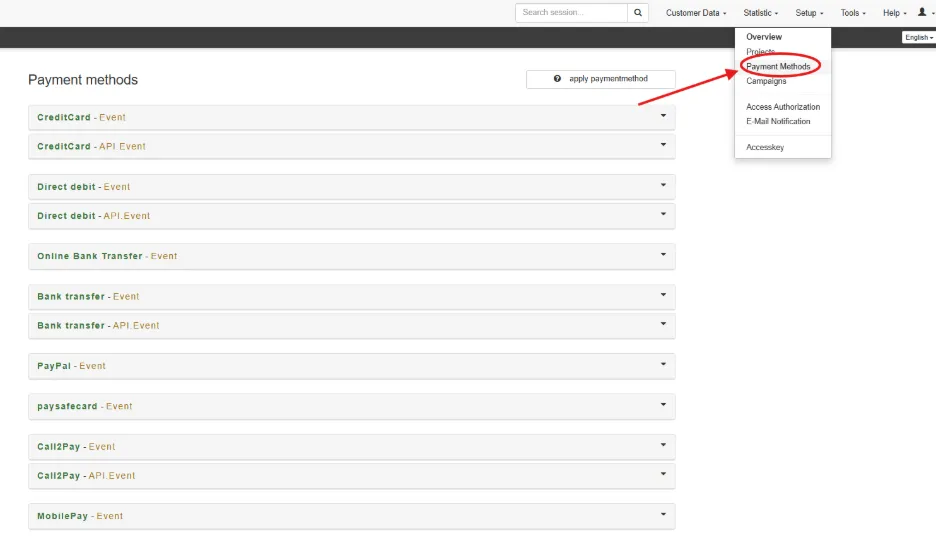Screen dimensions: 936x537
Task: Click the Payment methods page heading
Action: point(83,80)
